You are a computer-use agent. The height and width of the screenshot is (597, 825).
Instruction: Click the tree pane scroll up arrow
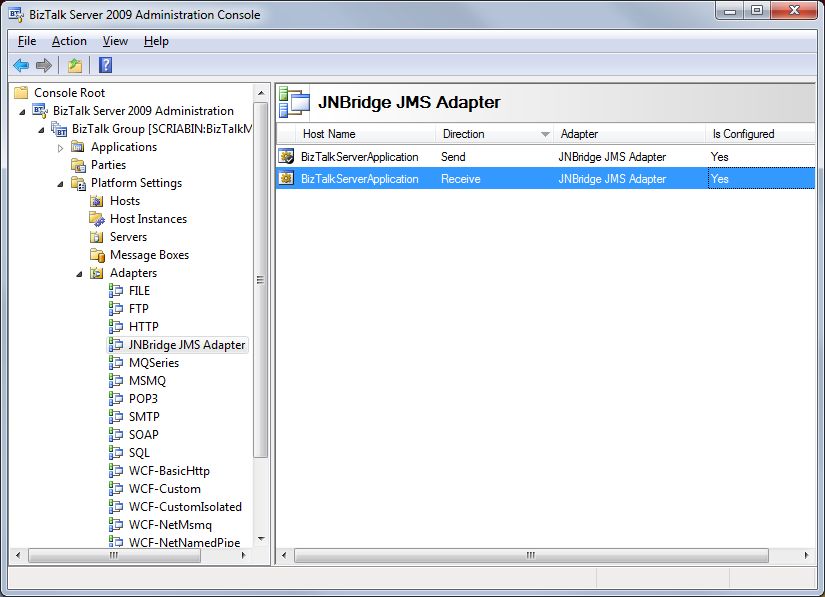point(261,93)
